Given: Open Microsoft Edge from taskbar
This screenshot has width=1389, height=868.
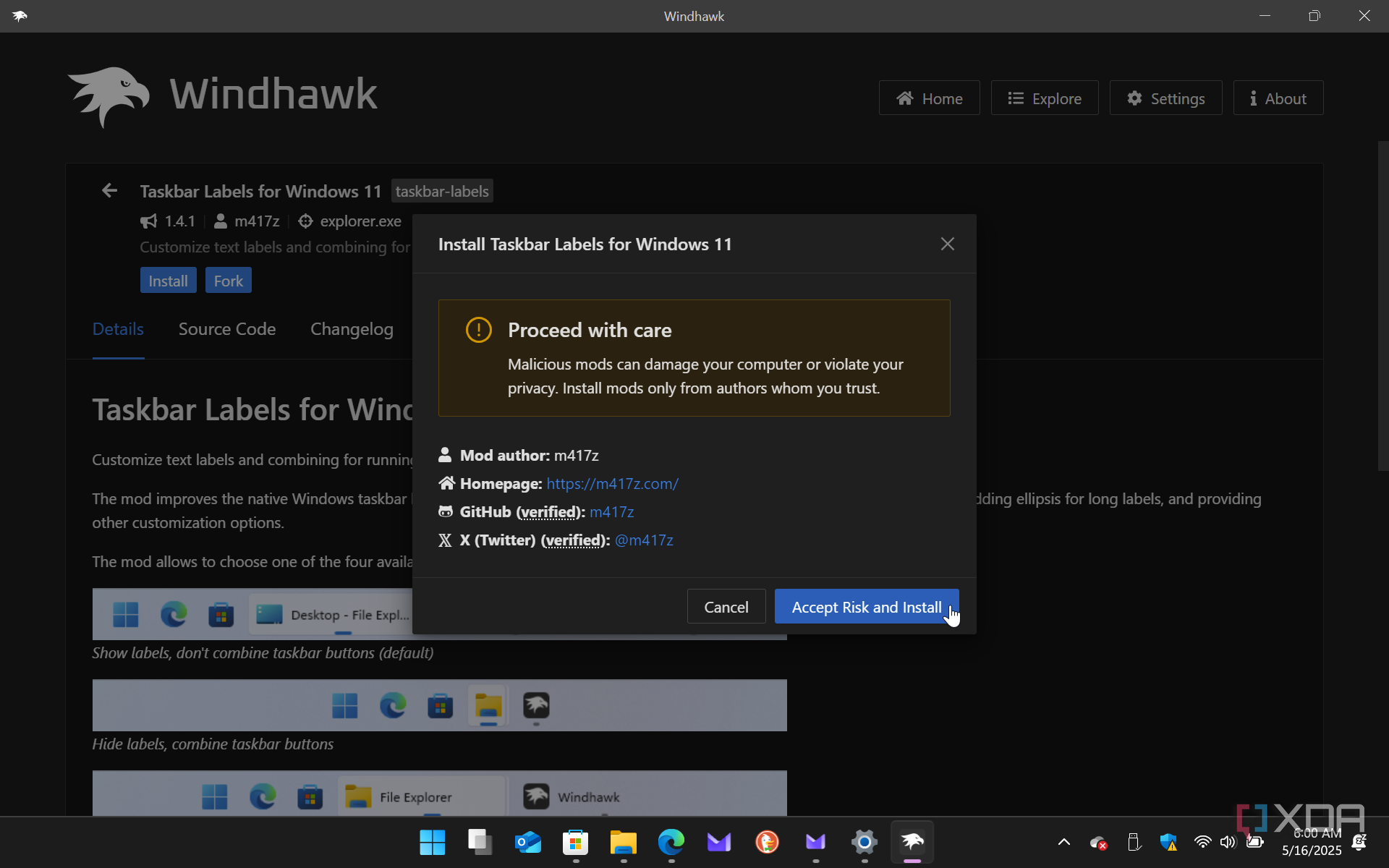Looking at the screenshot, I should coord(671,842).
